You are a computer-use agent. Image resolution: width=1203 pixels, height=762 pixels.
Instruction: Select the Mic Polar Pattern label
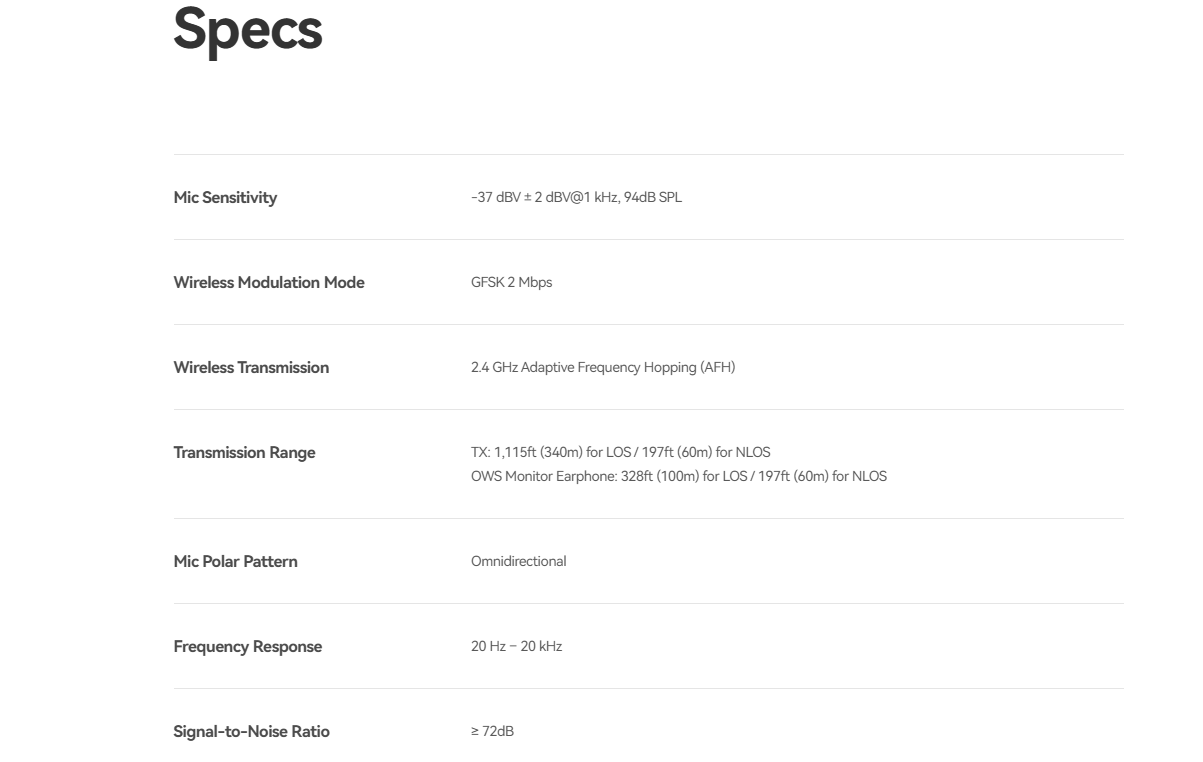tap(235, 562)
